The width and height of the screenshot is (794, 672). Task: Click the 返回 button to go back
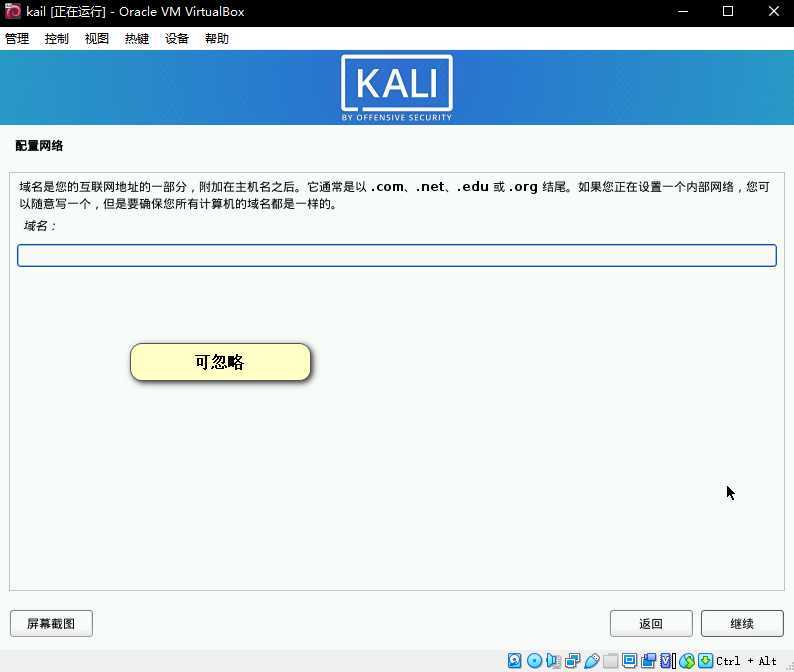[x=651, y=623]
